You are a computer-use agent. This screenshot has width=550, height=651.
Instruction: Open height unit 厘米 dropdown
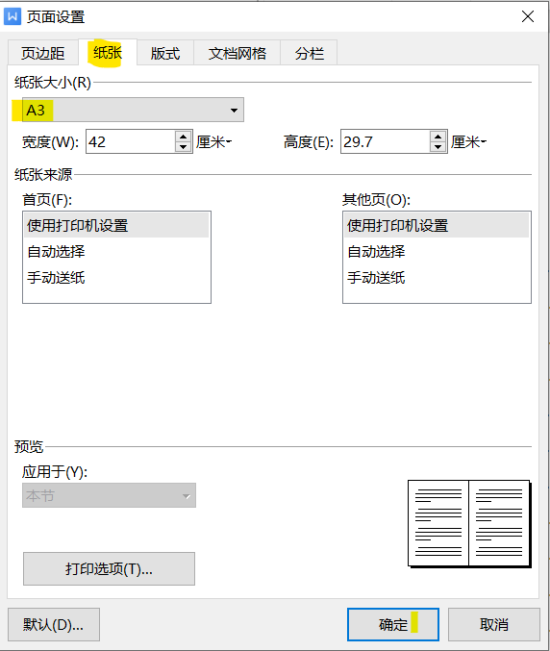[469, 142]
